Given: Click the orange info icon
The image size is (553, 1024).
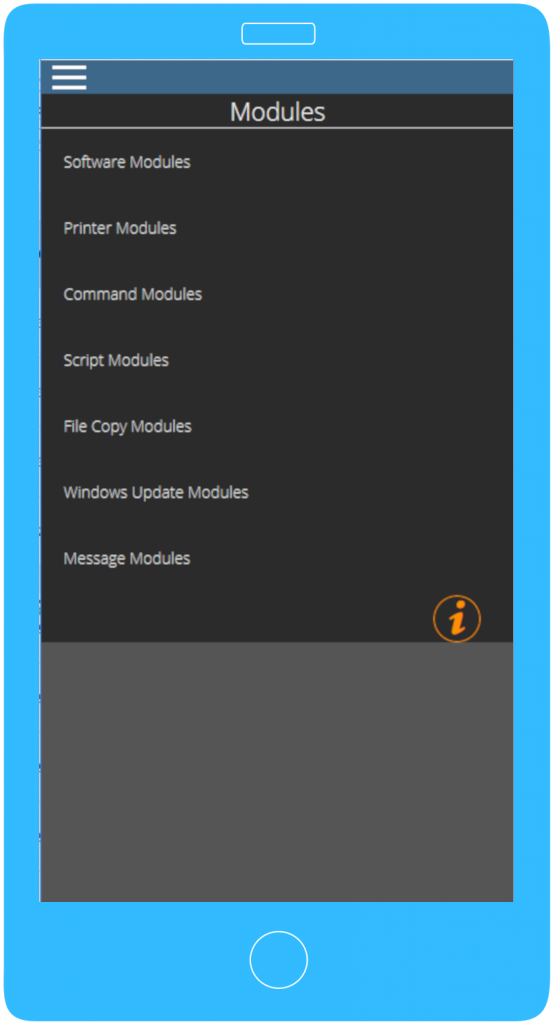Looking at the screenshot, I should (457, 618).
